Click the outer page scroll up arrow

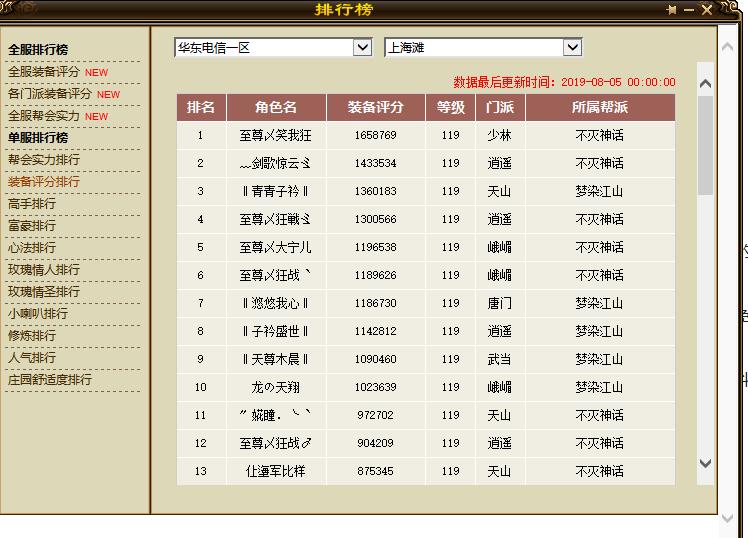tap(727, 47)
